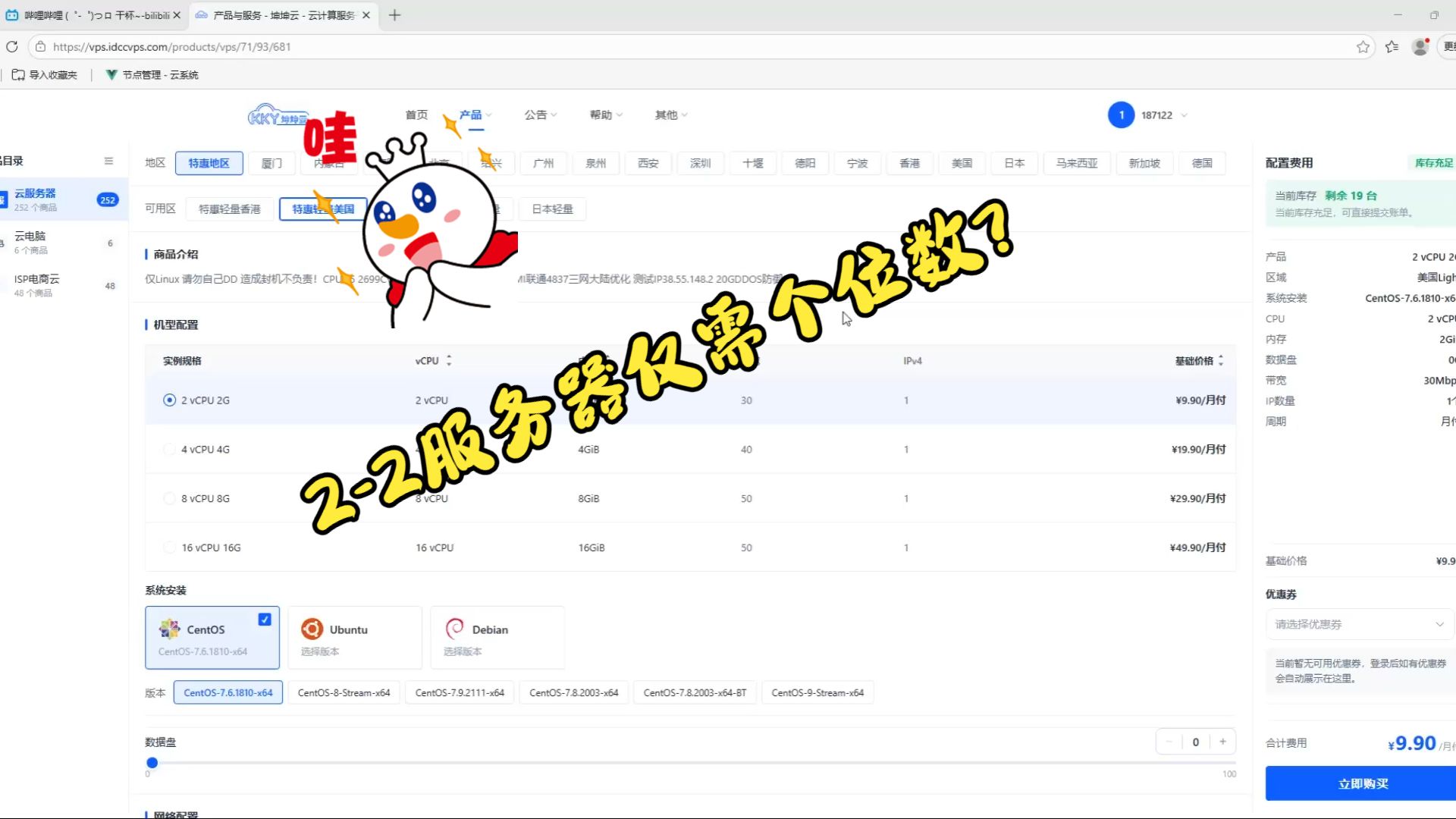
Task: Click the browser address bar URL
Action: pos(172,47)
